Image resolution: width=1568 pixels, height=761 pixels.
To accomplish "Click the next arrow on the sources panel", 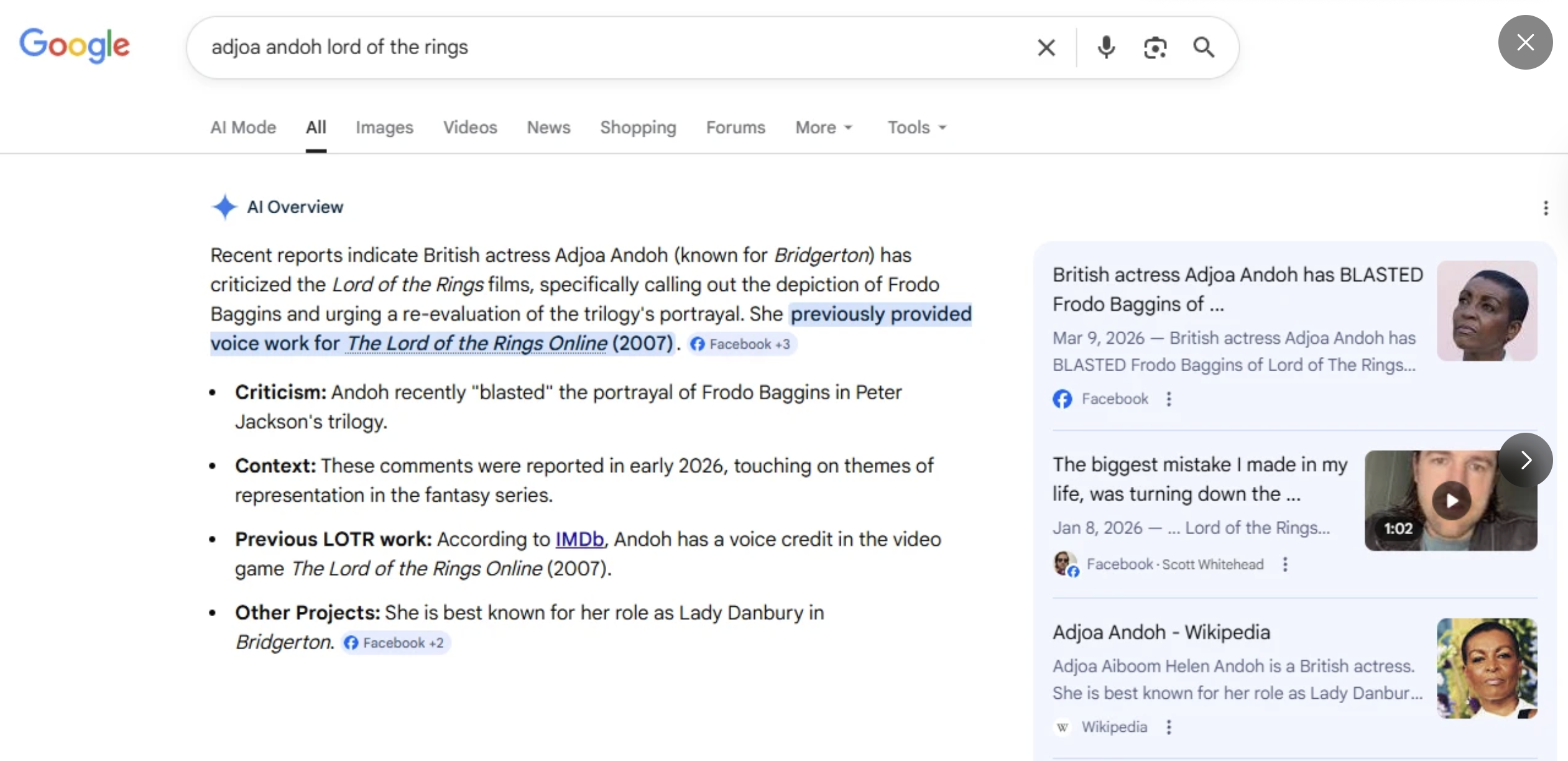I will [x=1525, y=460].
